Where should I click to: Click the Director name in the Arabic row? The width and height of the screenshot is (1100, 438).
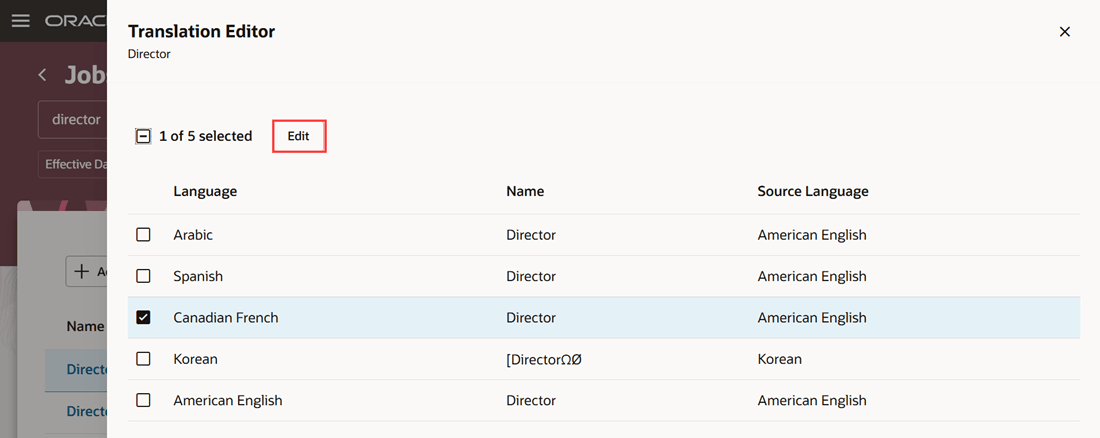click(531, 235)
